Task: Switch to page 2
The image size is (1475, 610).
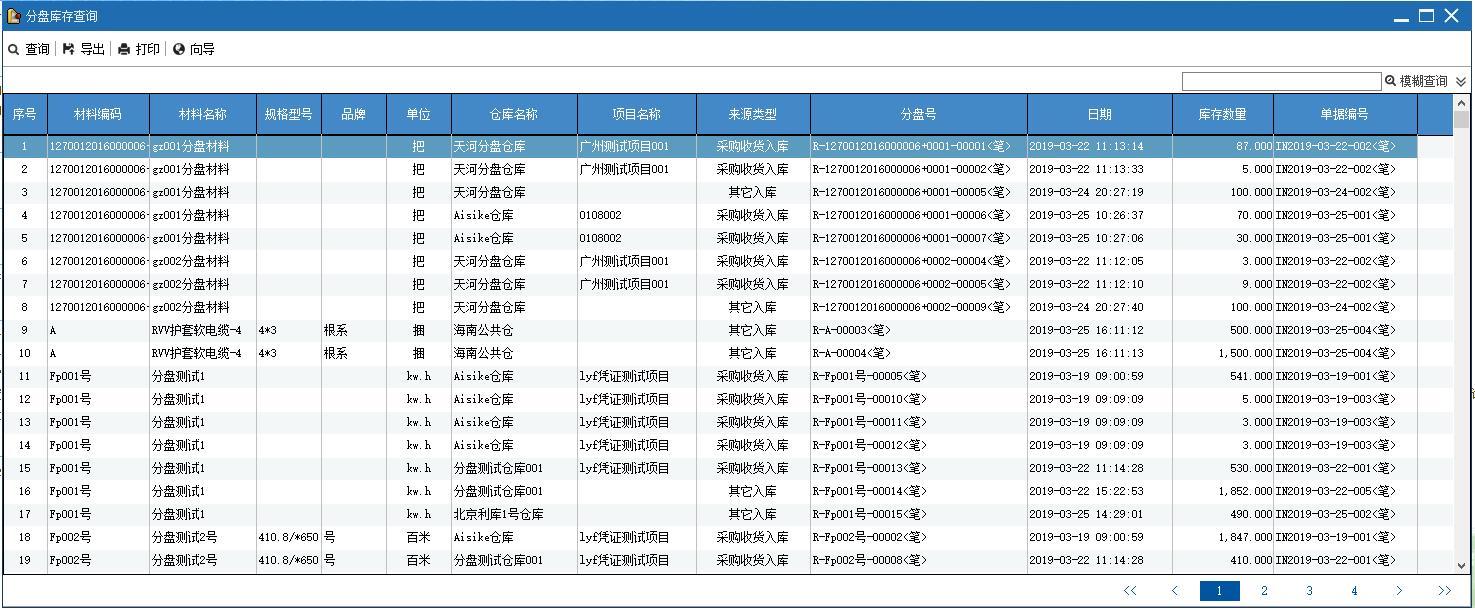Action: [1264, 591]
